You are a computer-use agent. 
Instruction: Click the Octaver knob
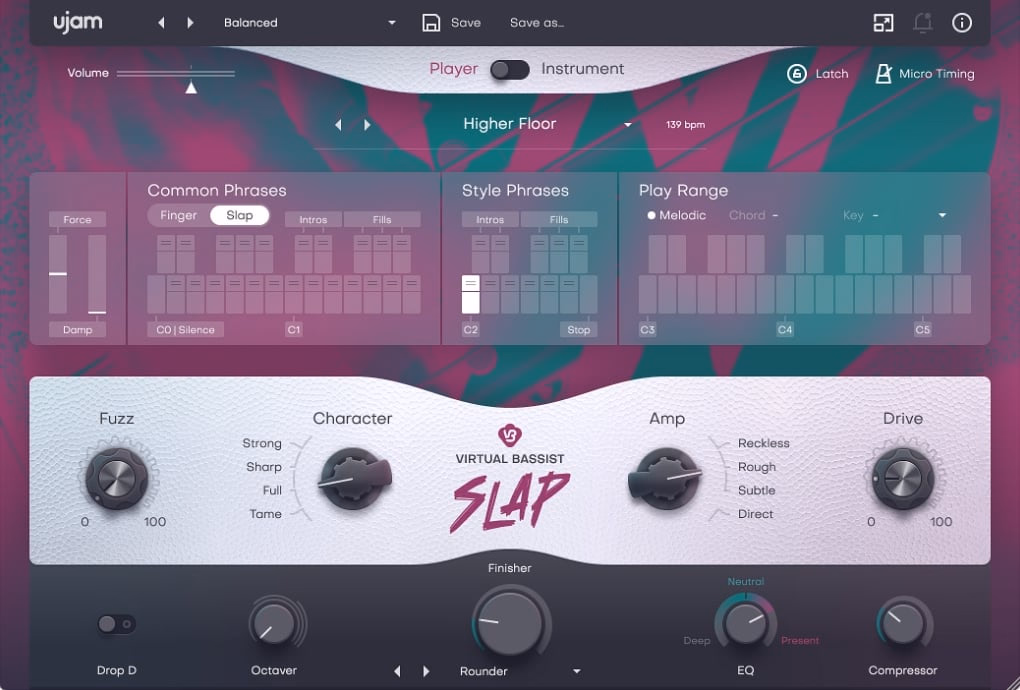click(273, 624)
